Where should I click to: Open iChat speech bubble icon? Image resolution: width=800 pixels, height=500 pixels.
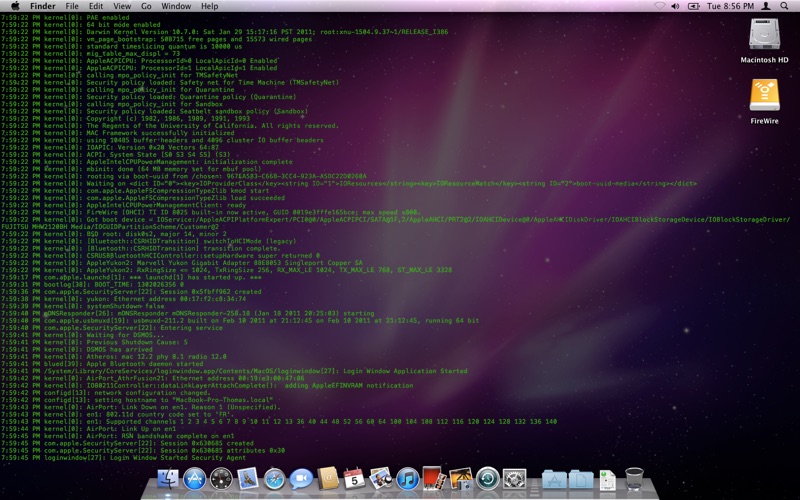click(301, 480)
